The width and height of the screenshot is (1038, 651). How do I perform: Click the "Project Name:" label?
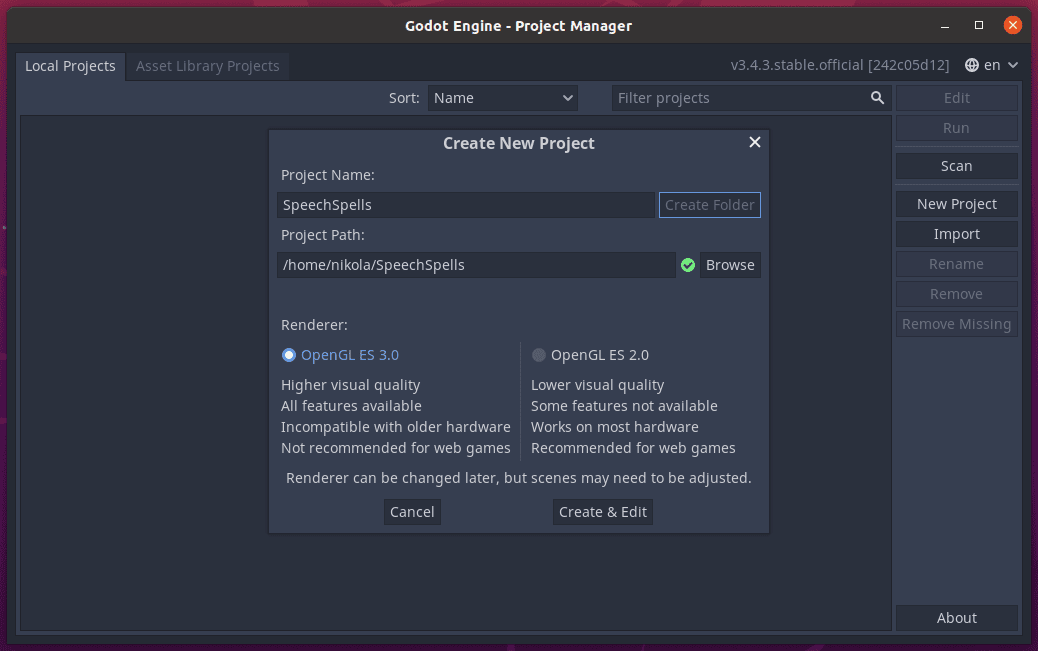328,175
